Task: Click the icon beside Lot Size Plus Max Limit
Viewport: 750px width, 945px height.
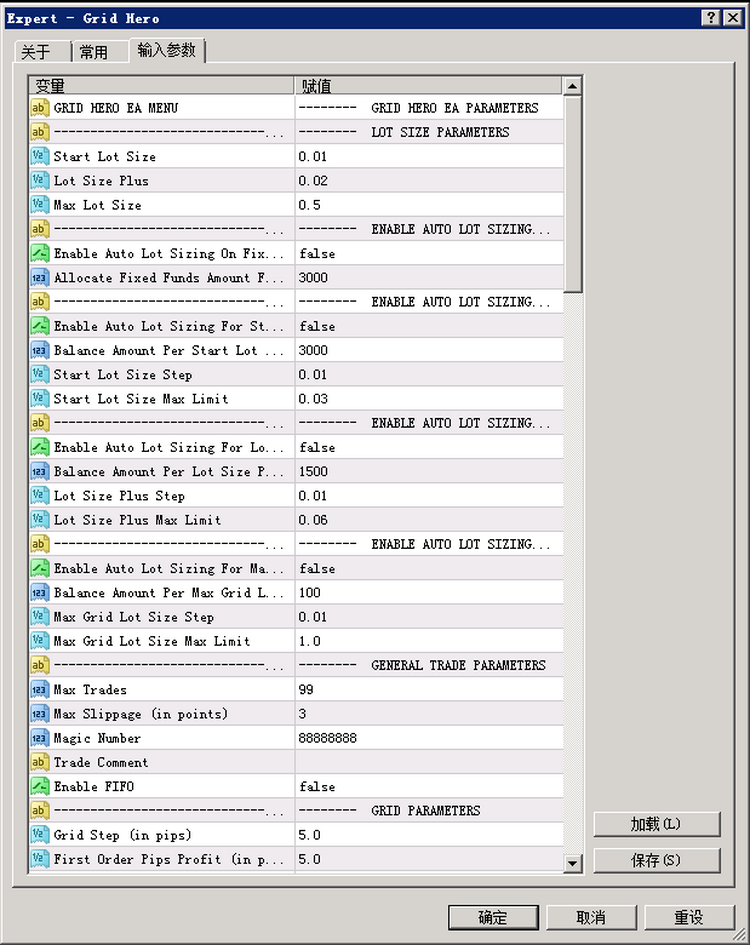Action: [x=39, y=520]
